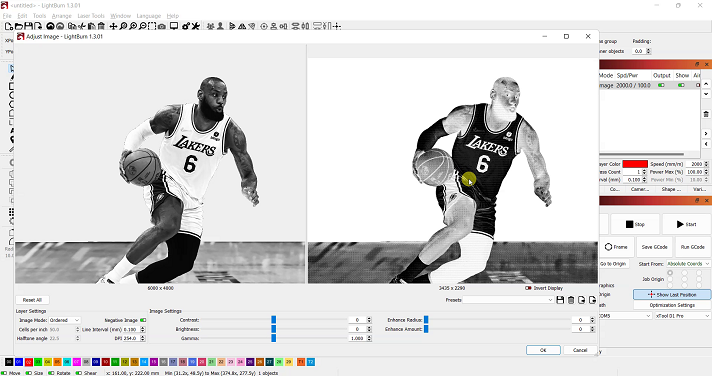Click the red Layer Color swatch

[635, 164]
